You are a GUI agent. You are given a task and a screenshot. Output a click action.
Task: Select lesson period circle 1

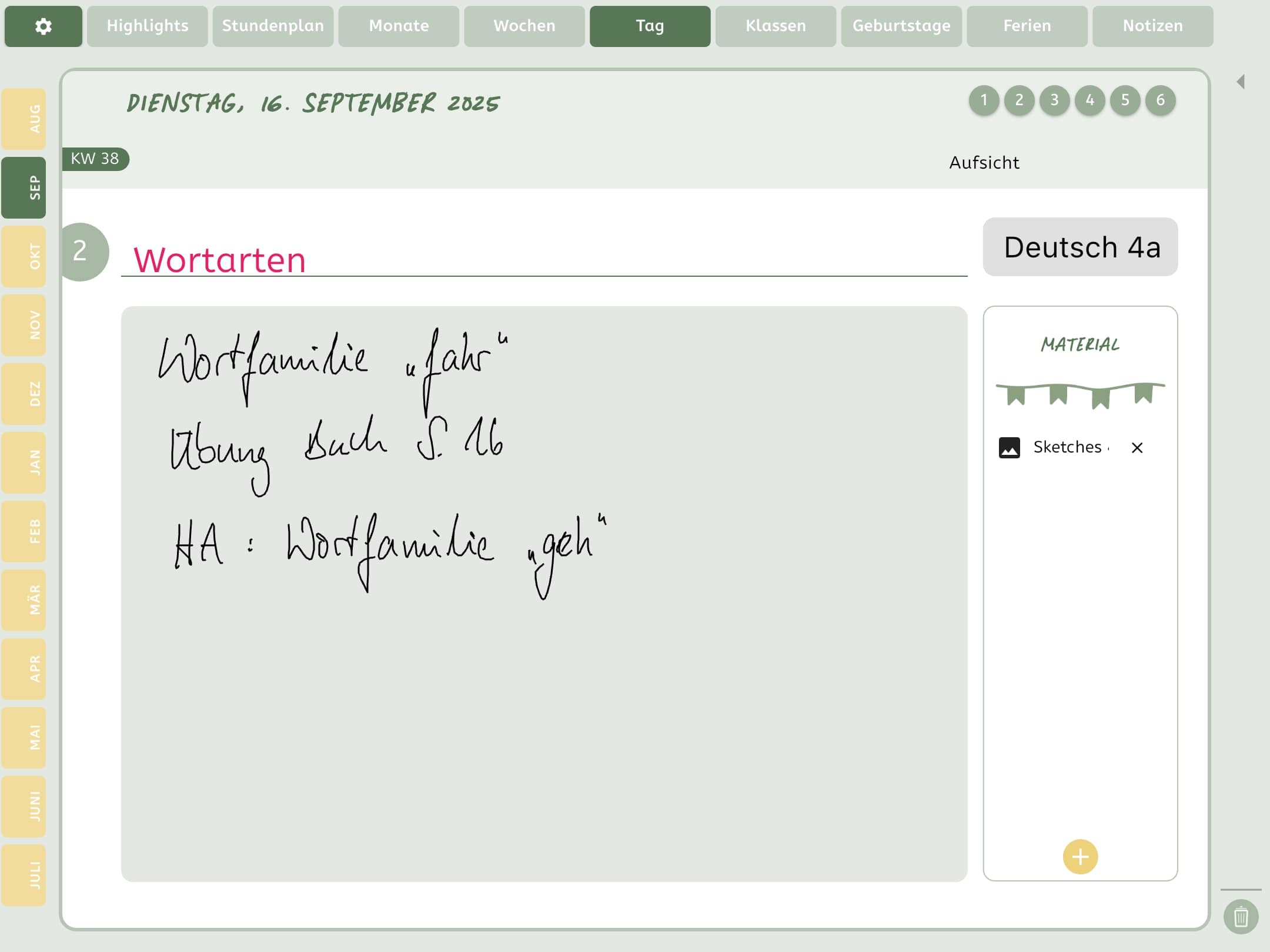(x=984, y=100)
